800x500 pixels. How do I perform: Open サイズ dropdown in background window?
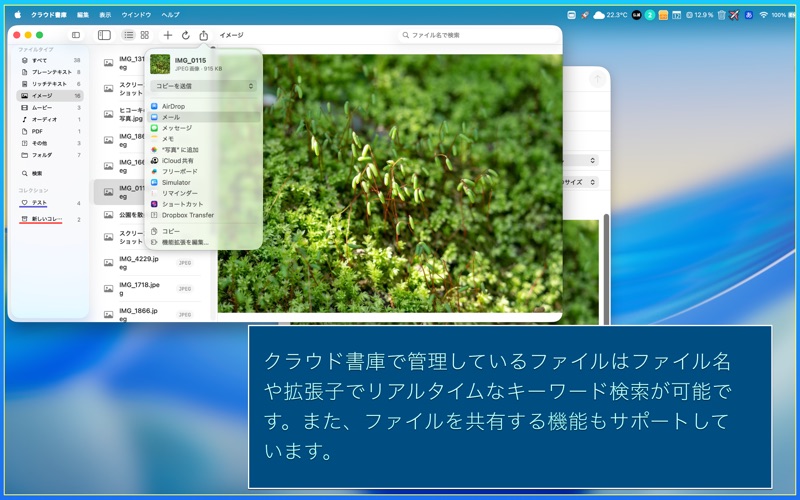[580, 182]
